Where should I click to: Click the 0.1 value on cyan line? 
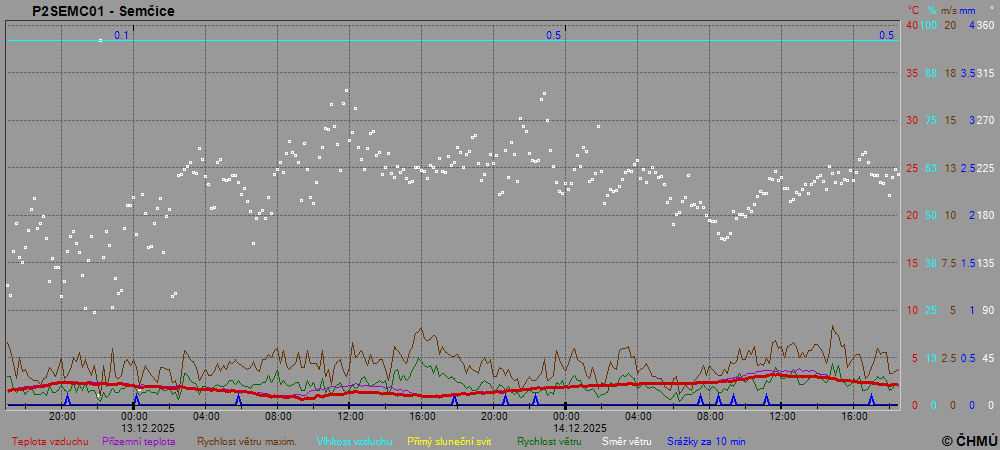[121, 35]
